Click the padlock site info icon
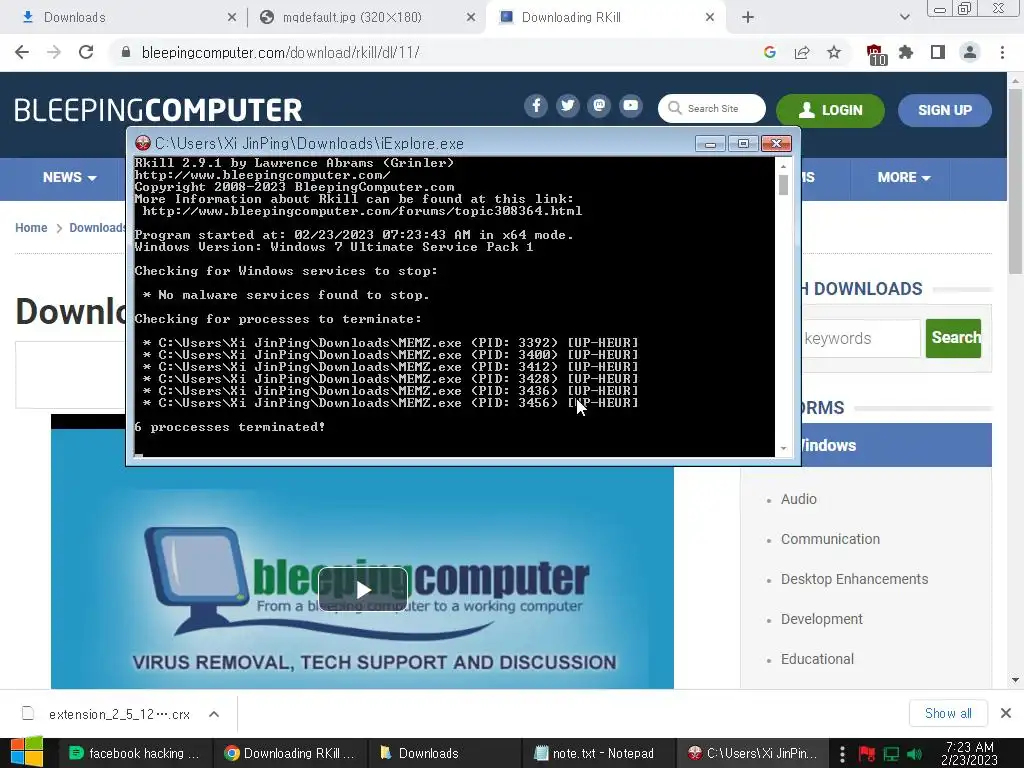This screenshot has width=1024, height=768. coord(126,52)
